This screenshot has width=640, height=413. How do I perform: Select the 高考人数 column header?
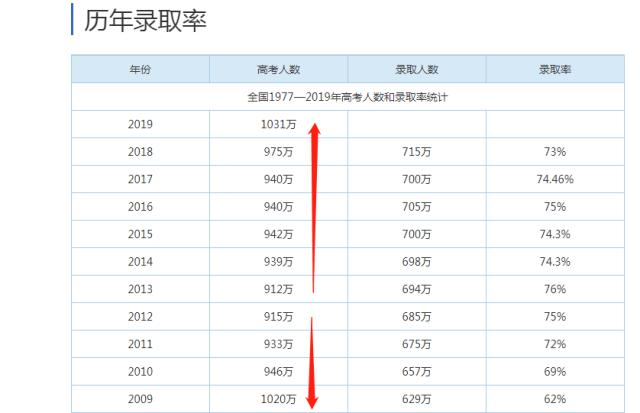coord(278,69)
